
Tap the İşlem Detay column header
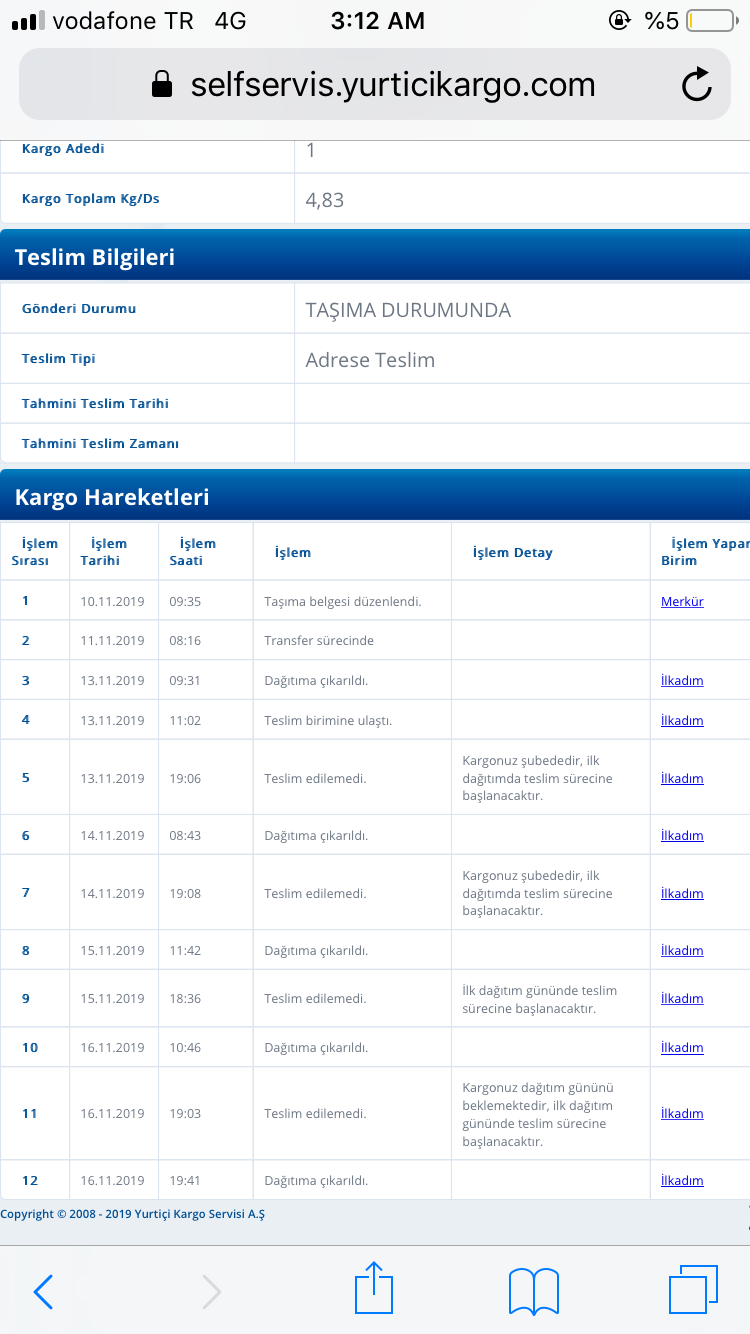coord(512,553)
